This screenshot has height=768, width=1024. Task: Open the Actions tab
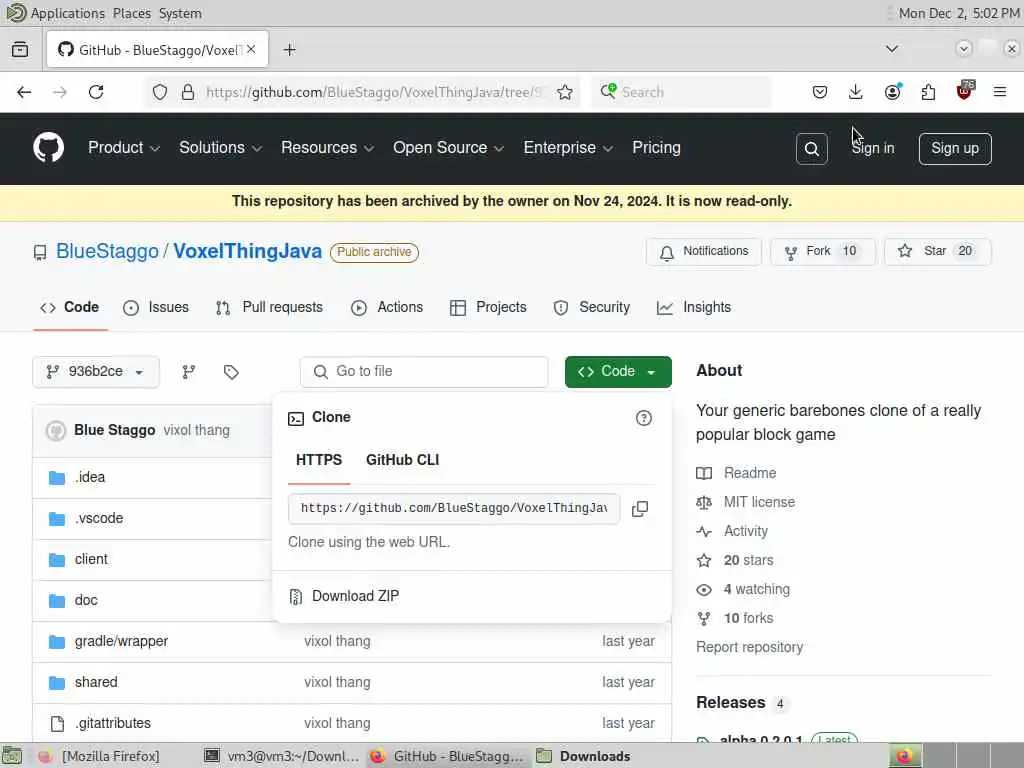387,307
